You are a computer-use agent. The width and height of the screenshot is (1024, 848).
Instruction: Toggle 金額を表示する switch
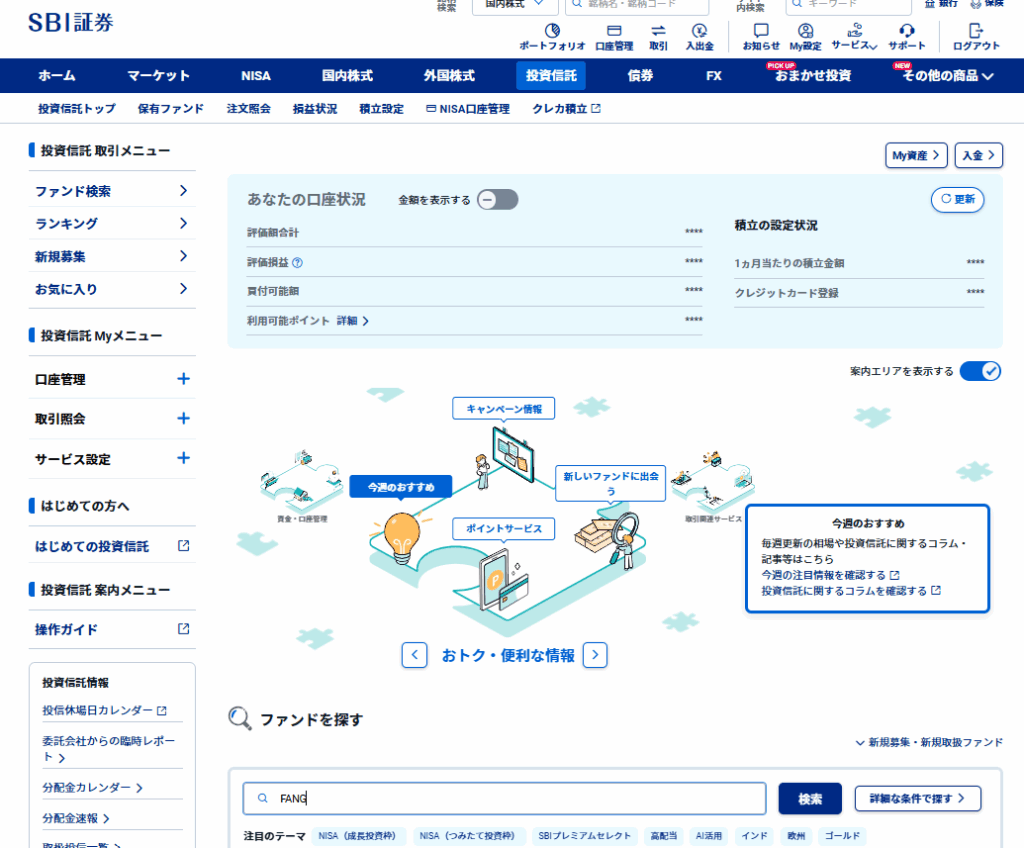pos(498,200)
